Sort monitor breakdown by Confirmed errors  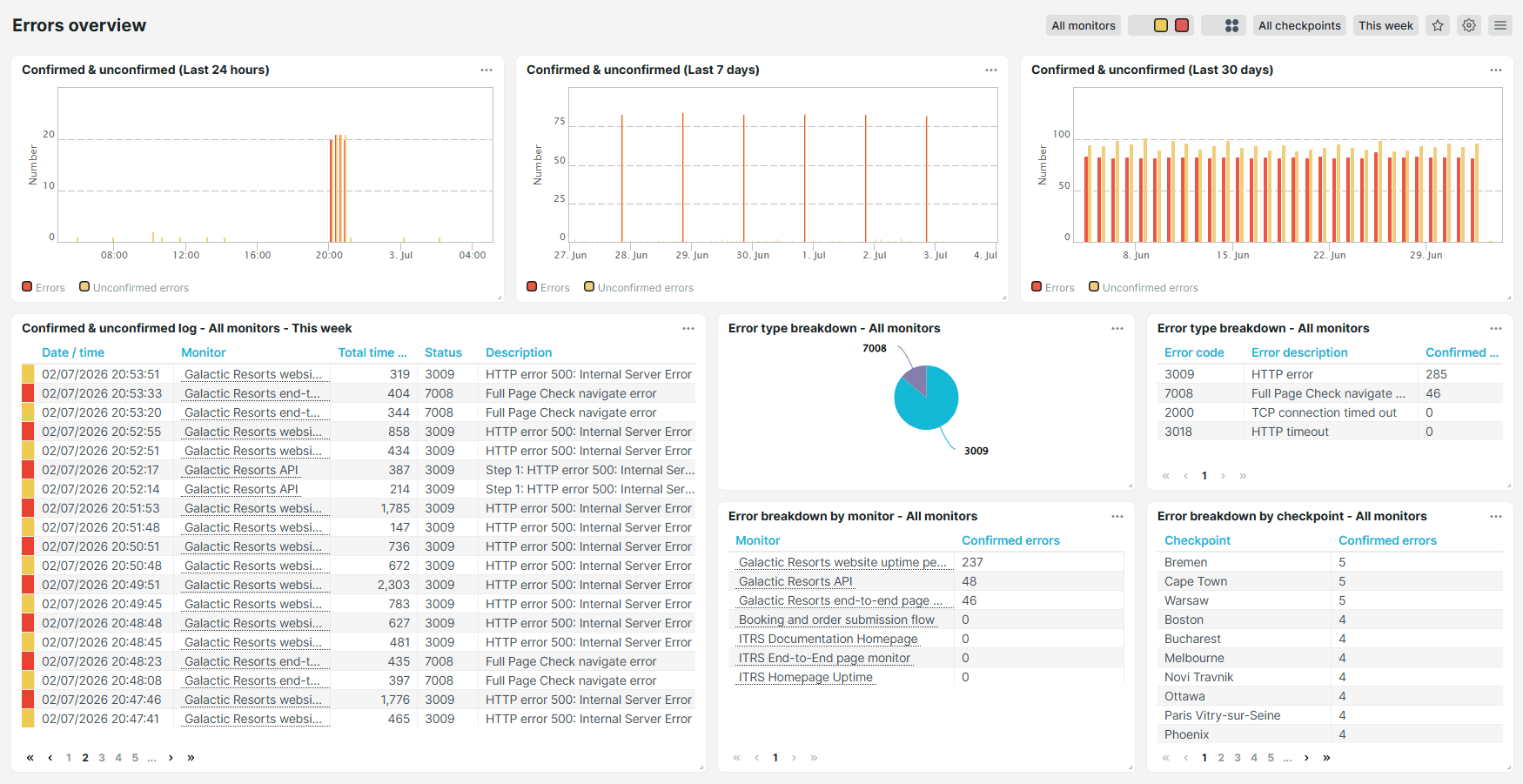(x=1010, y=540)
